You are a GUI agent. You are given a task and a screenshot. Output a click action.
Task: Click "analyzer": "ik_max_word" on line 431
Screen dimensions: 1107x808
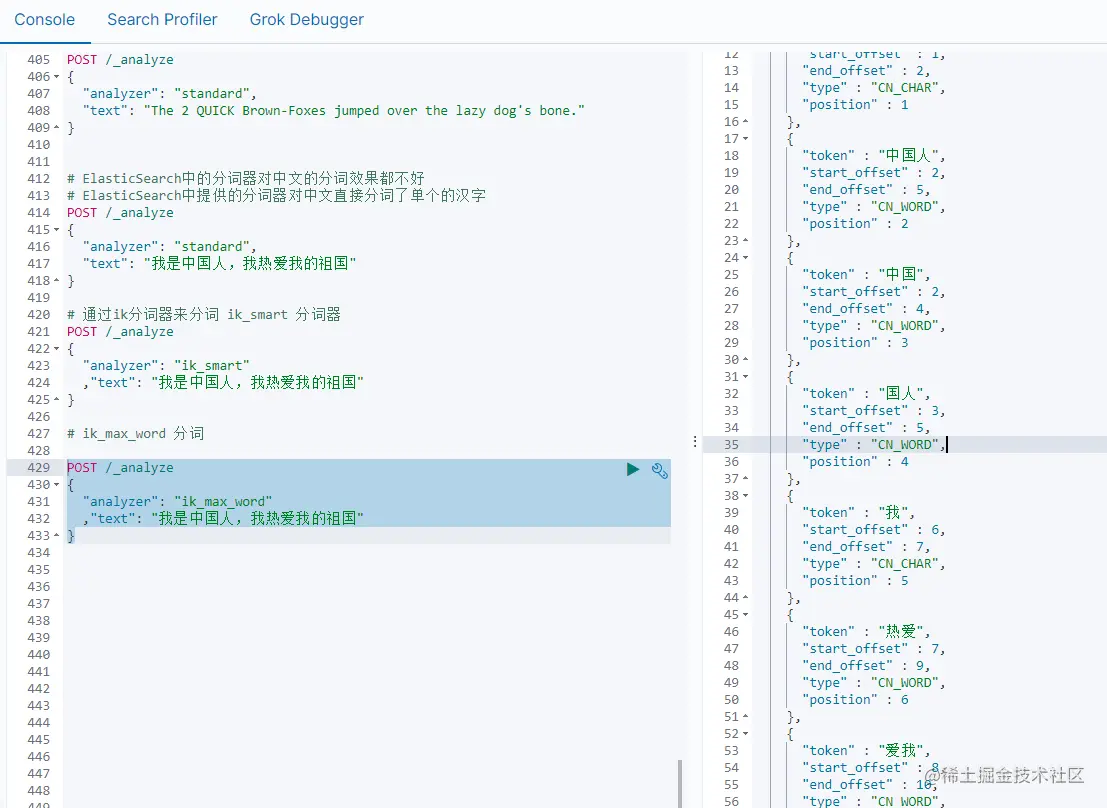coord(177,501)
